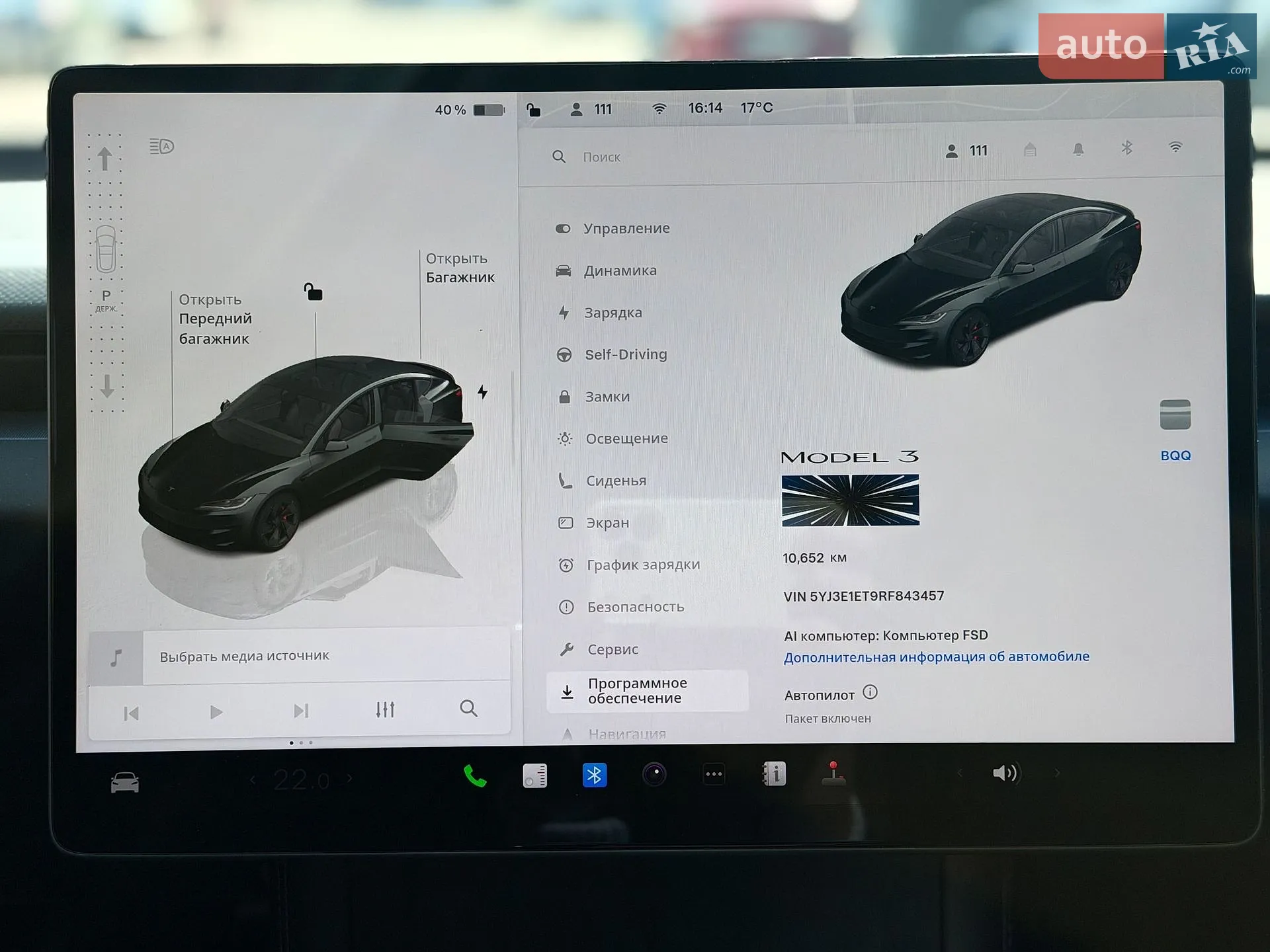
Task: Tap the volume speaker icon
Action: (x=1005, y=773)
